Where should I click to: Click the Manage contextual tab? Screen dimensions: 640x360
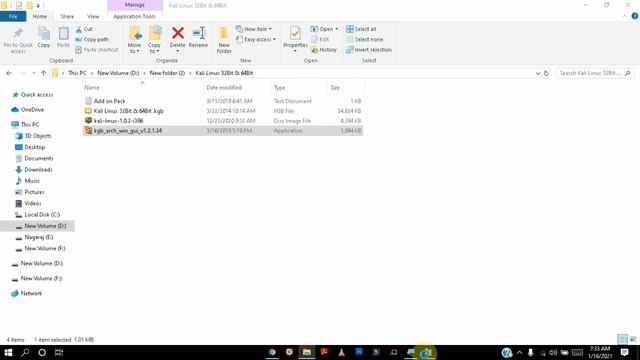(135, 5)
